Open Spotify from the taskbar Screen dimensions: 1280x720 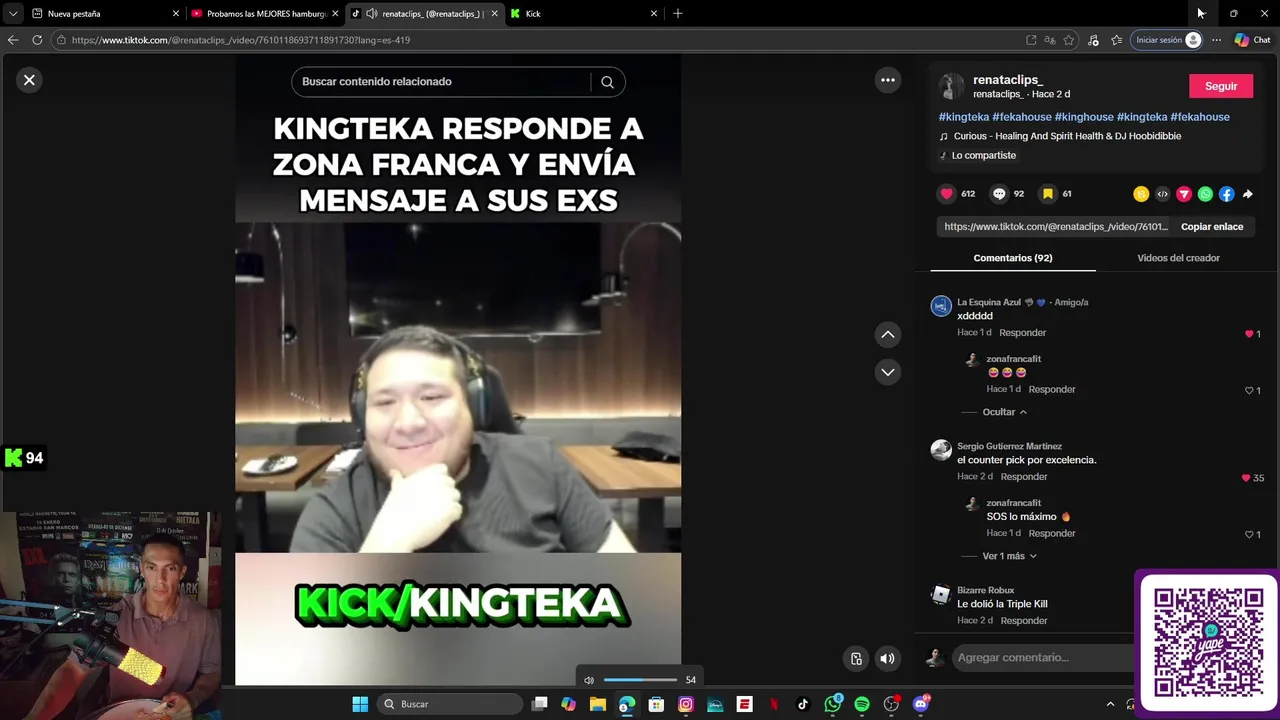click(862, 704)
